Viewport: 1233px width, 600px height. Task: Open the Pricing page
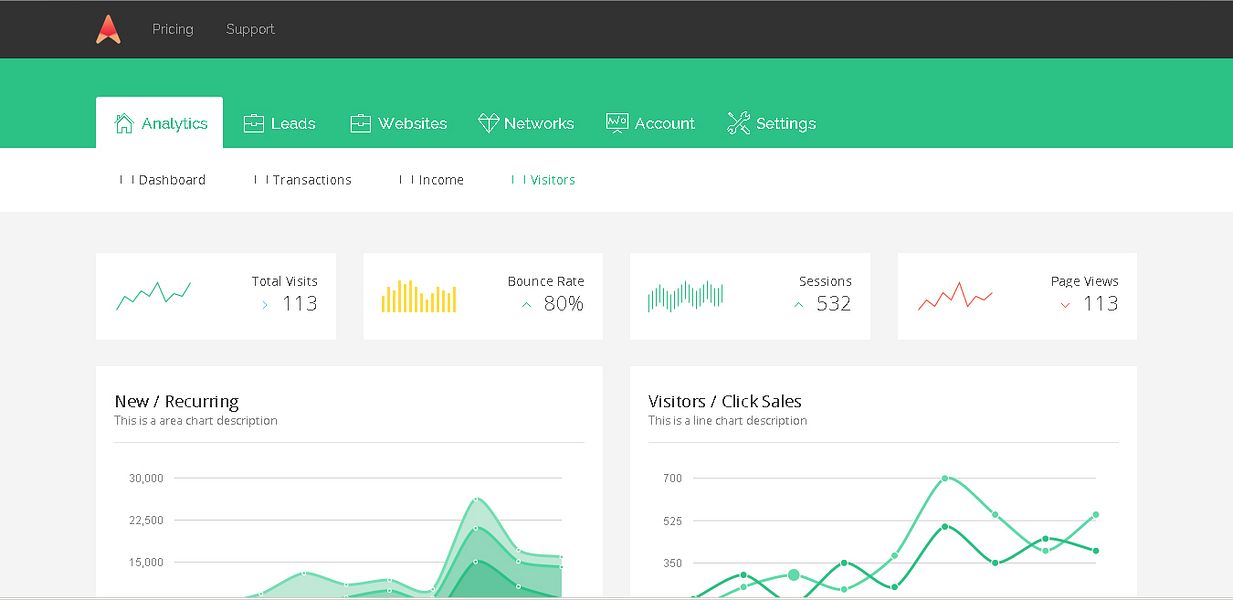click(172, 29)
